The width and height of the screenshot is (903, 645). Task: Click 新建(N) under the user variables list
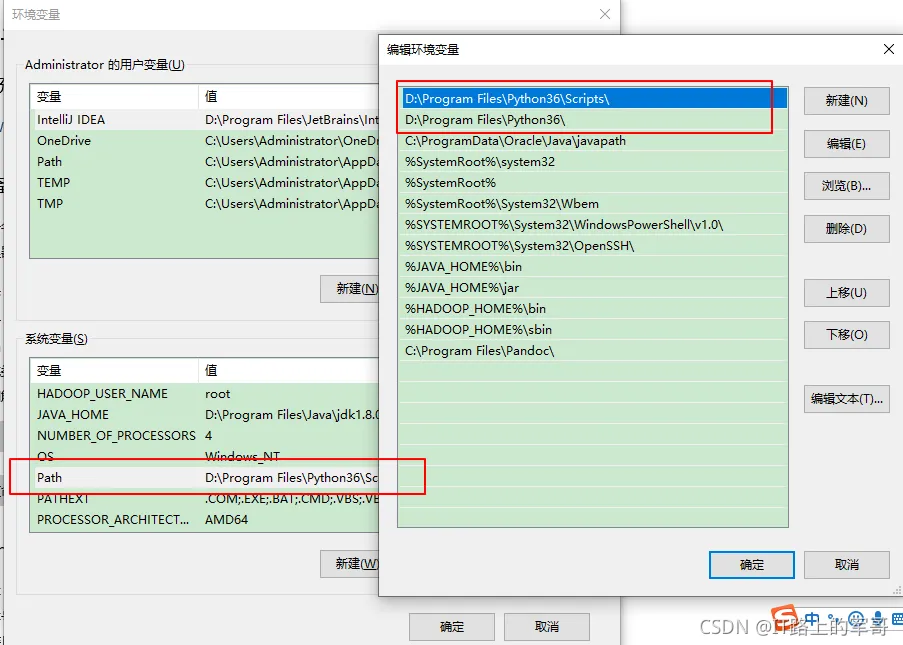point(350,289)
